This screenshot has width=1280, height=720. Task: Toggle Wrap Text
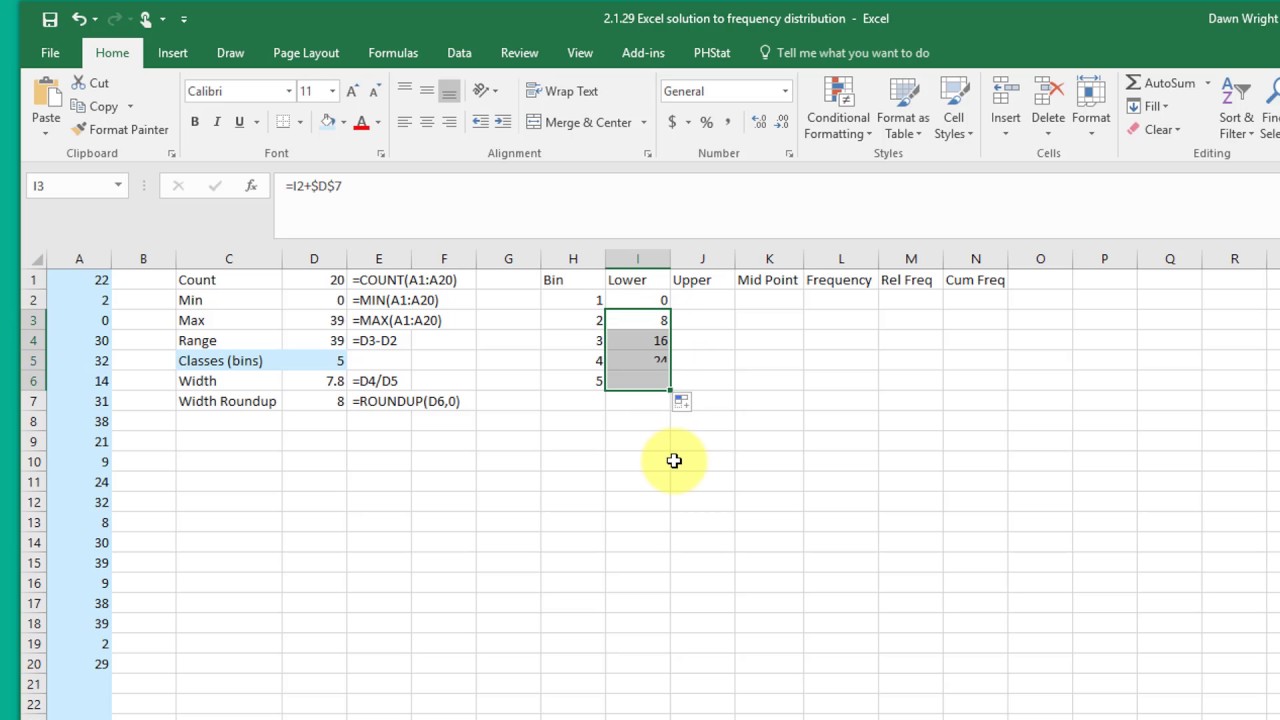pyautogui.click(x=562, y=91)
